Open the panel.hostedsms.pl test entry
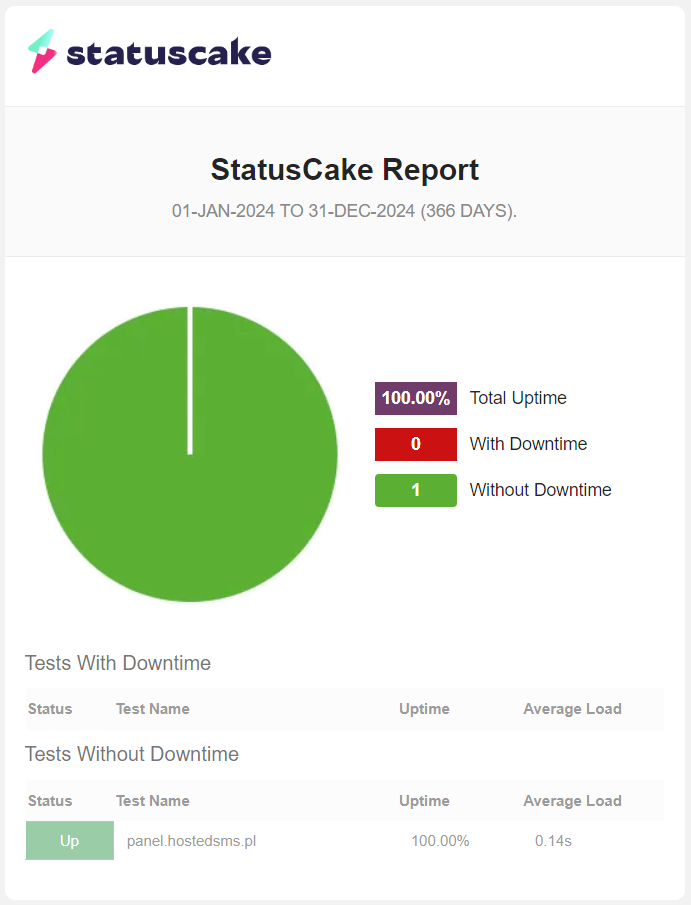 click(191, 841)
